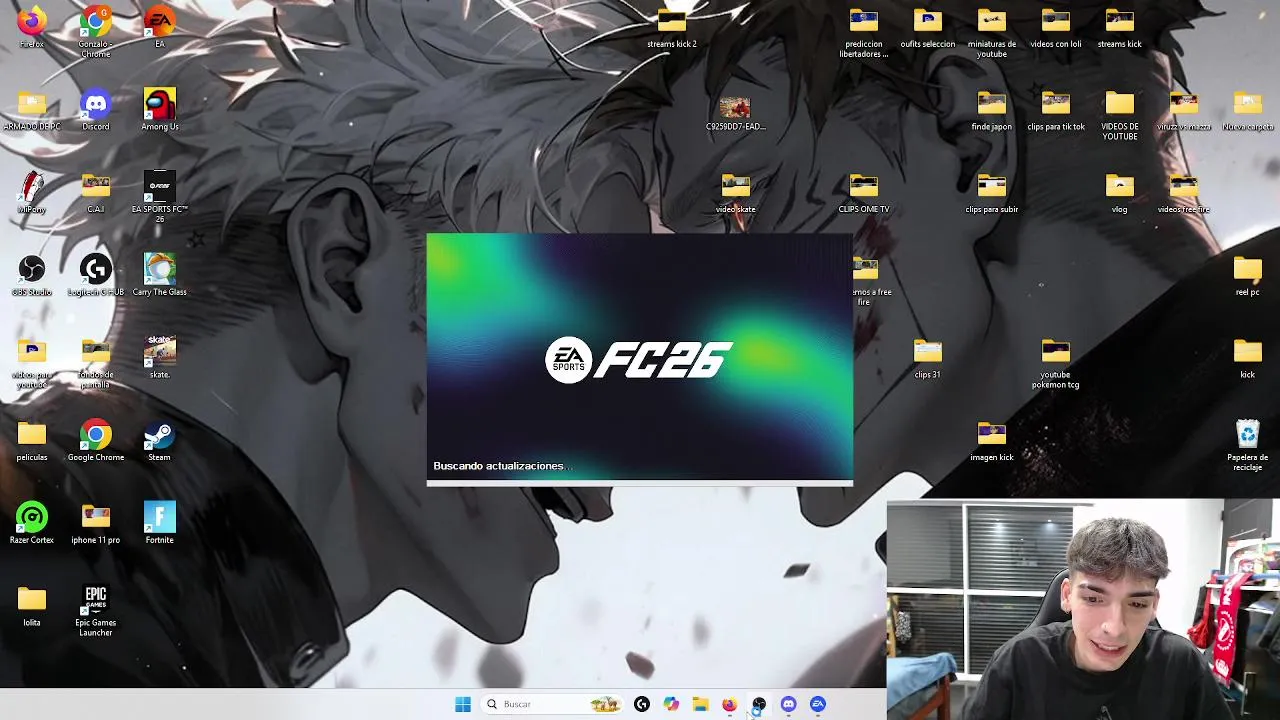Select the videos con loli folder
The width and height of the screenshot is (1280, 720).
pyautogui.click(x=1056, y=27)
